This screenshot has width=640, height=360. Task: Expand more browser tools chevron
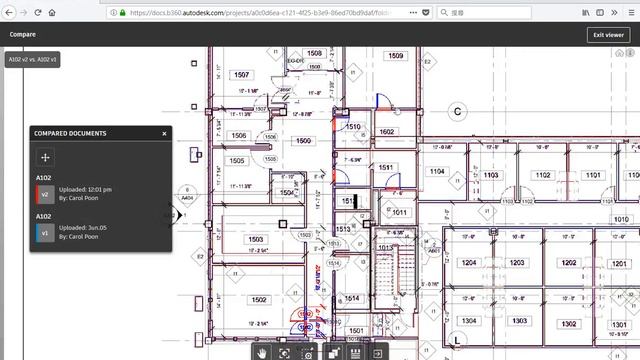click(x=614, y=13)
